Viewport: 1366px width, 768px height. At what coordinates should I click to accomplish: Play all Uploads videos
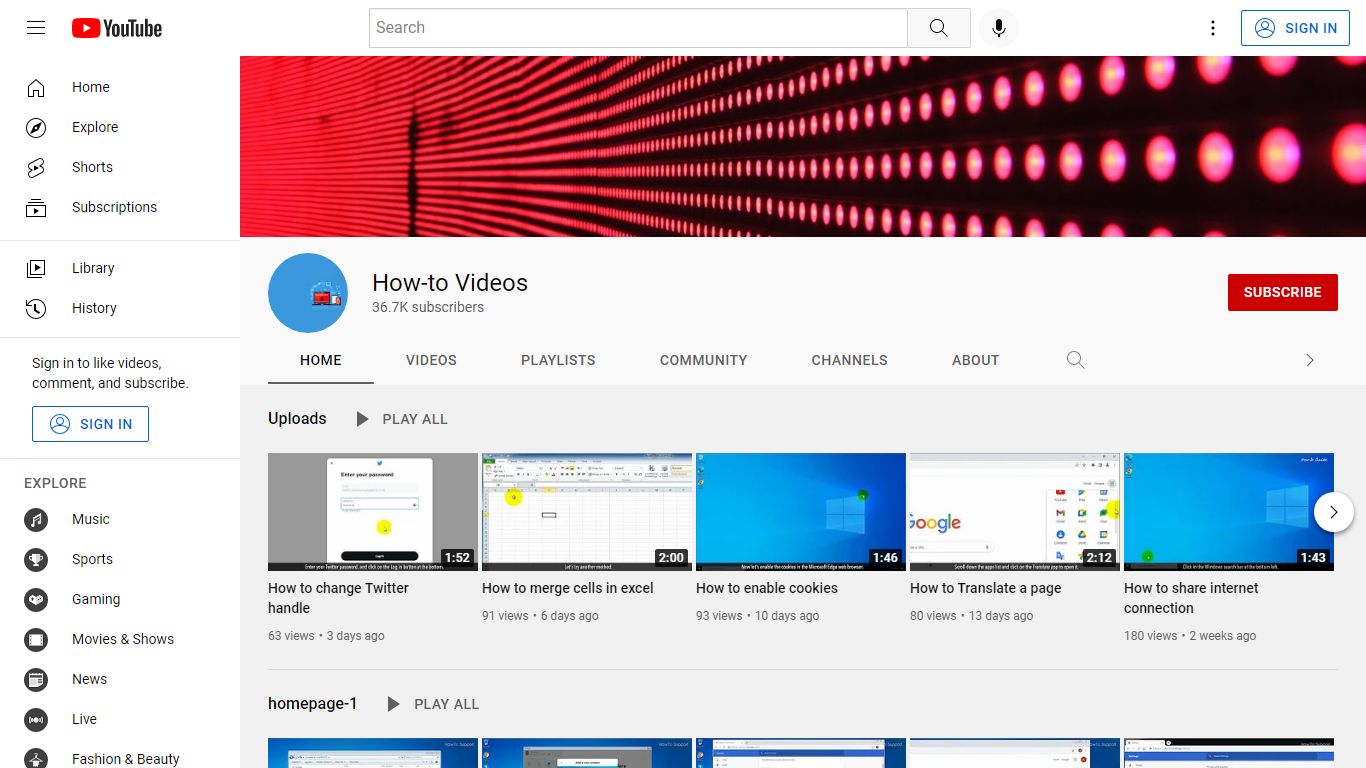(x=401, y=419)
